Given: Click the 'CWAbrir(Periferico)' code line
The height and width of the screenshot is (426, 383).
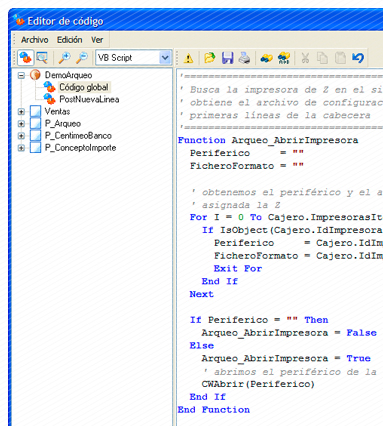Looking at the screenshot, I should (258, 384).
